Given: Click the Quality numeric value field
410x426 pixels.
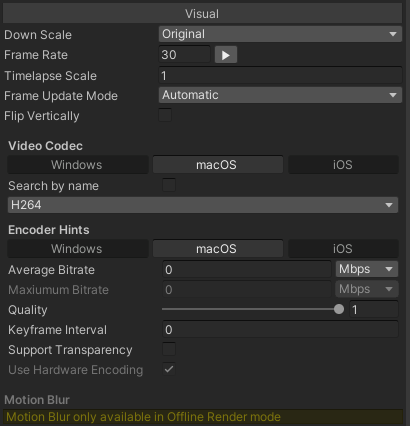Looking at the screenshot, I should click(374, 309).
